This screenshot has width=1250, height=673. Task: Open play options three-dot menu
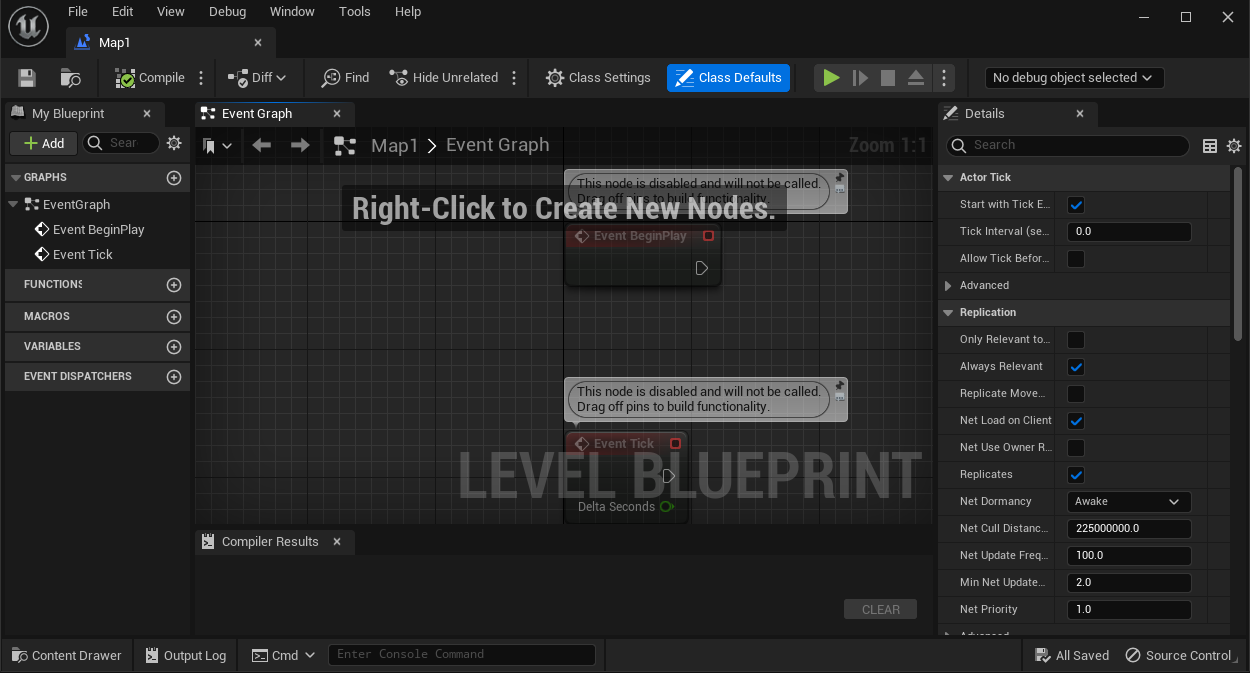pyautogui.click(x=943, y=78)
